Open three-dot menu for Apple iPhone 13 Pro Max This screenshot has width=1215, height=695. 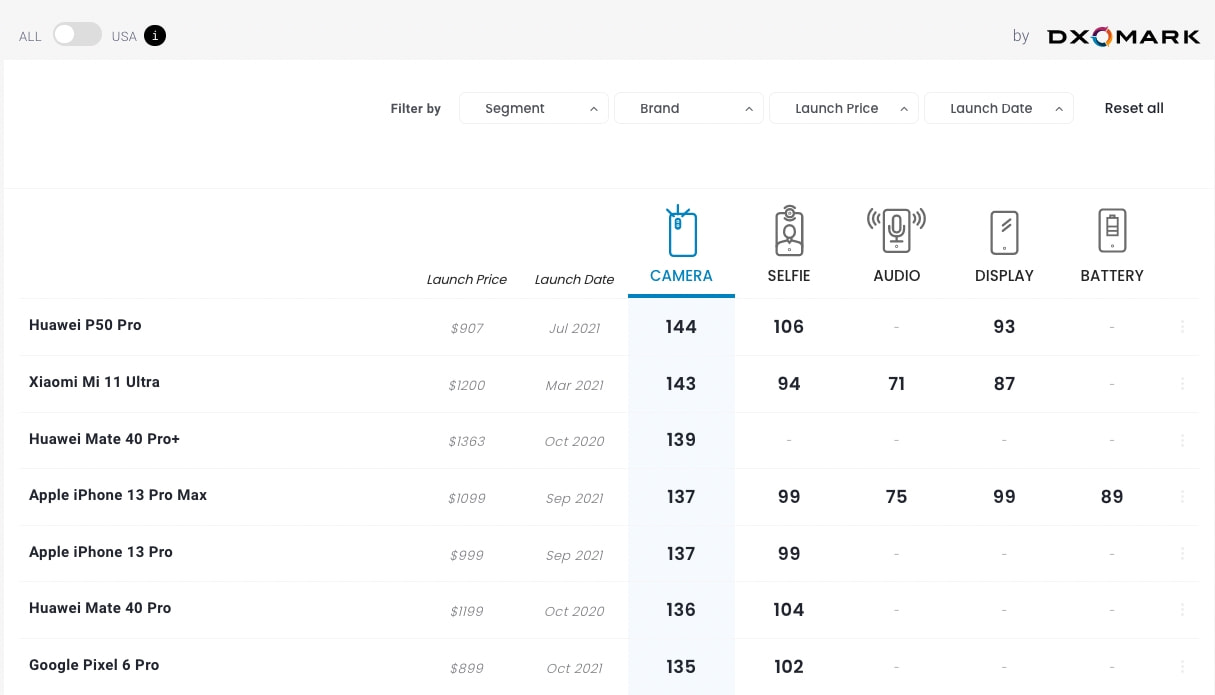pyautogui.click(x=1182, y=497)
